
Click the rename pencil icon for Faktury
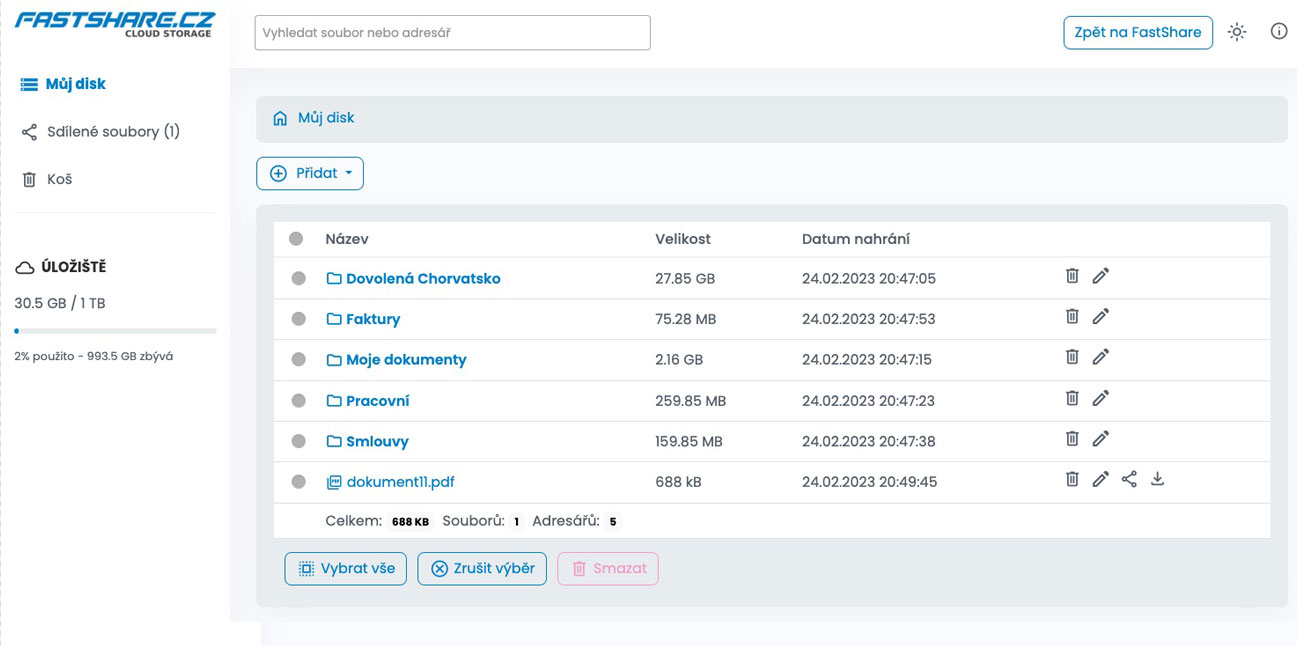(x=1100, y=317)
